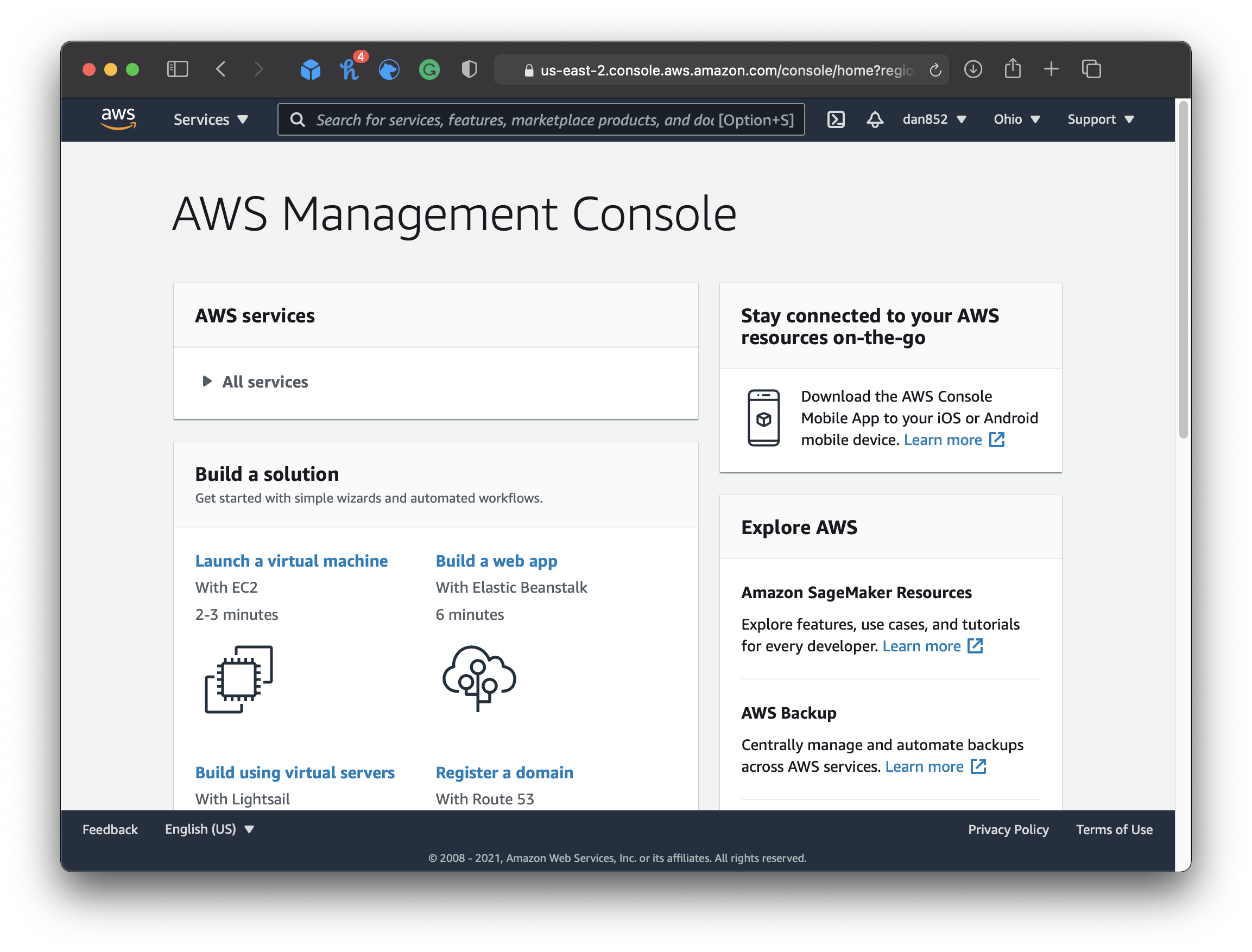
Task: Open the Grammarly extension icon
Action: click(x=429, y=69)
